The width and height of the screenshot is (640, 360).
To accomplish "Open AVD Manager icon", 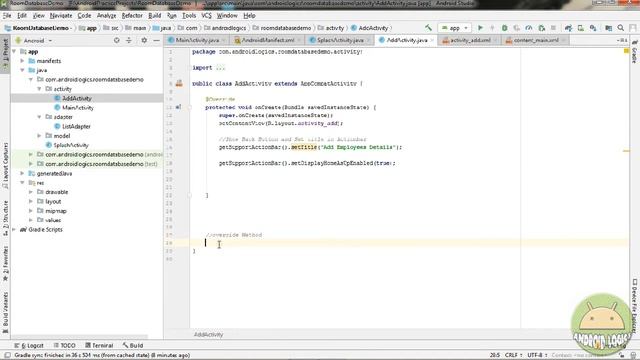I will 580,28.
